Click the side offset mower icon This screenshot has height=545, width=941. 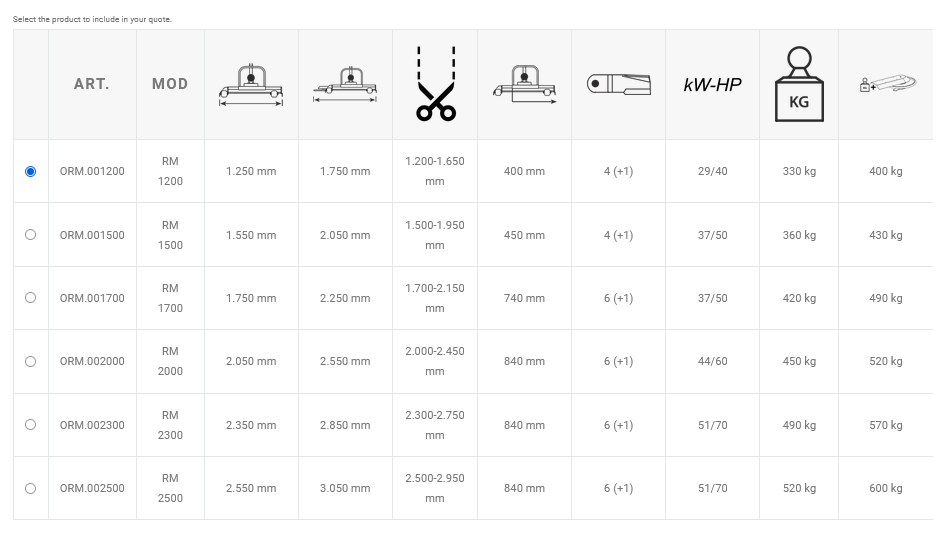pos(525,85)
